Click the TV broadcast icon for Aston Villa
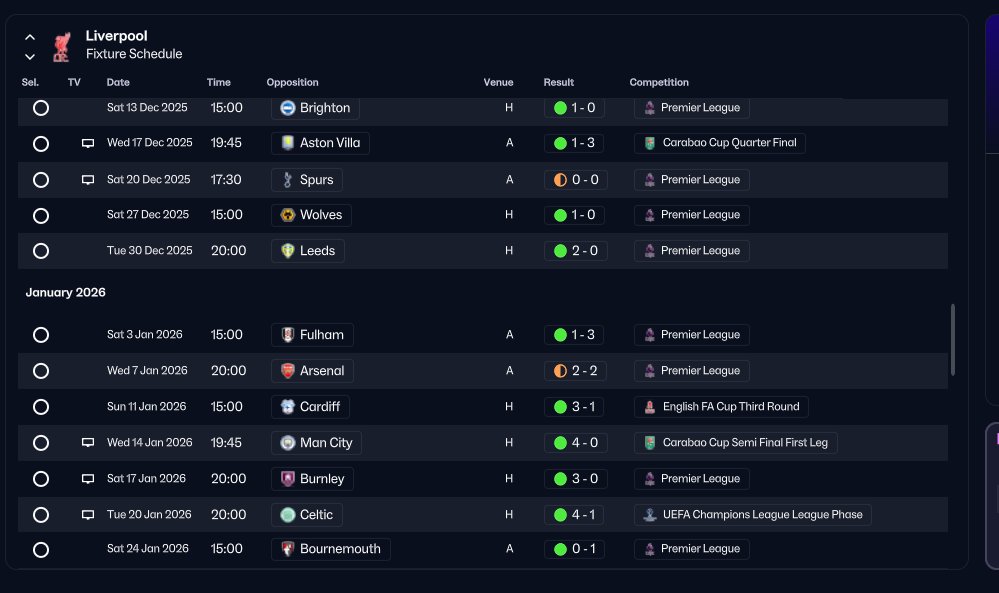This screenshot has height=593, width=999. (88, 143)
